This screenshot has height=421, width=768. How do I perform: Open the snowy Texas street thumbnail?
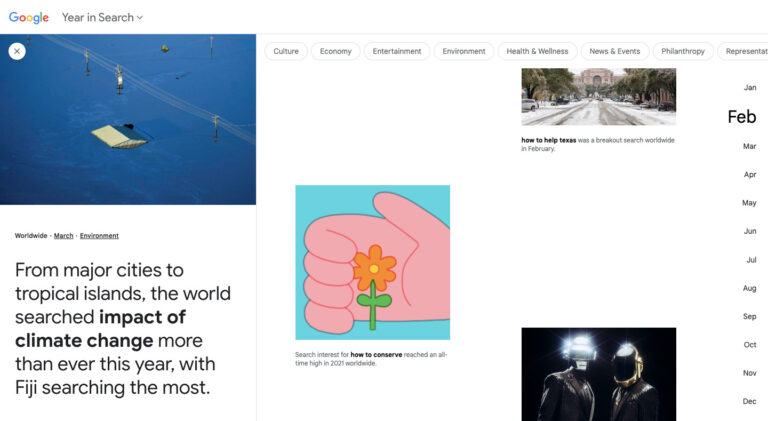coord(599,97)
